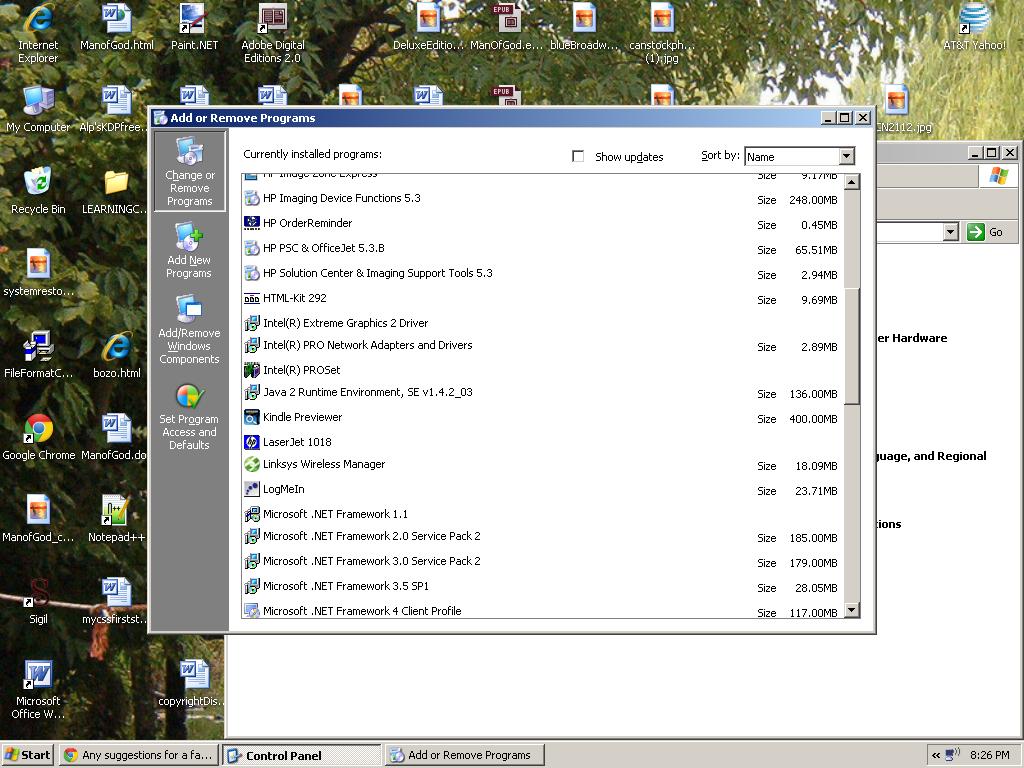Select Intel(R) PROSet program icon
1024x768 pixels.
tap(251, 370)
